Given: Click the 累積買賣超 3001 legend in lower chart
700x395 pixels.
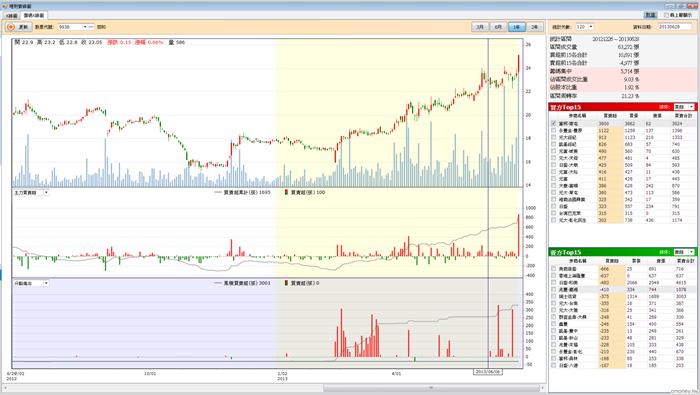Looking at the screenshot, I should click(242, 283).
